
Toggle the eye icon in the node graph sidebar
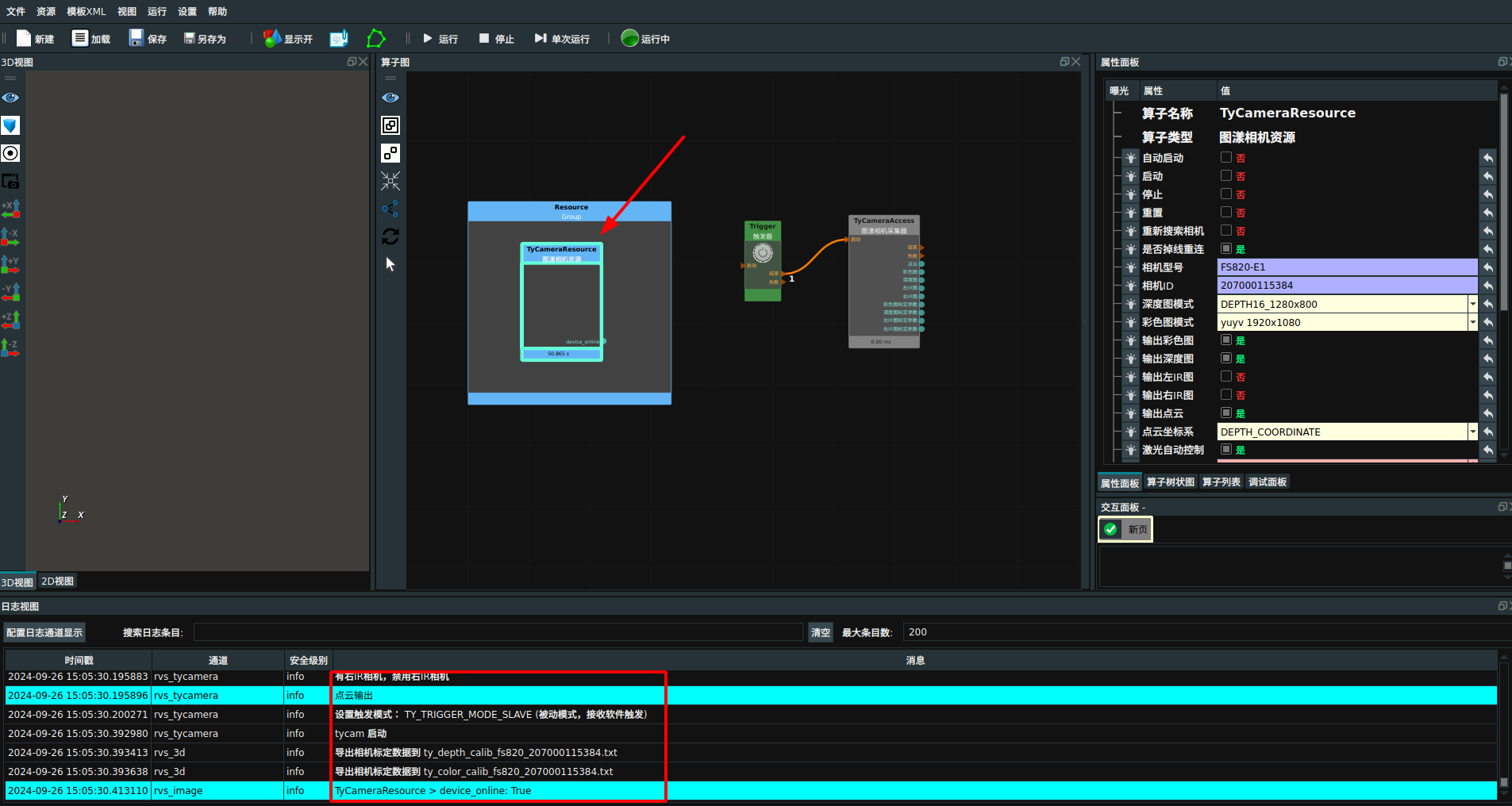click(x=391, y=98)
